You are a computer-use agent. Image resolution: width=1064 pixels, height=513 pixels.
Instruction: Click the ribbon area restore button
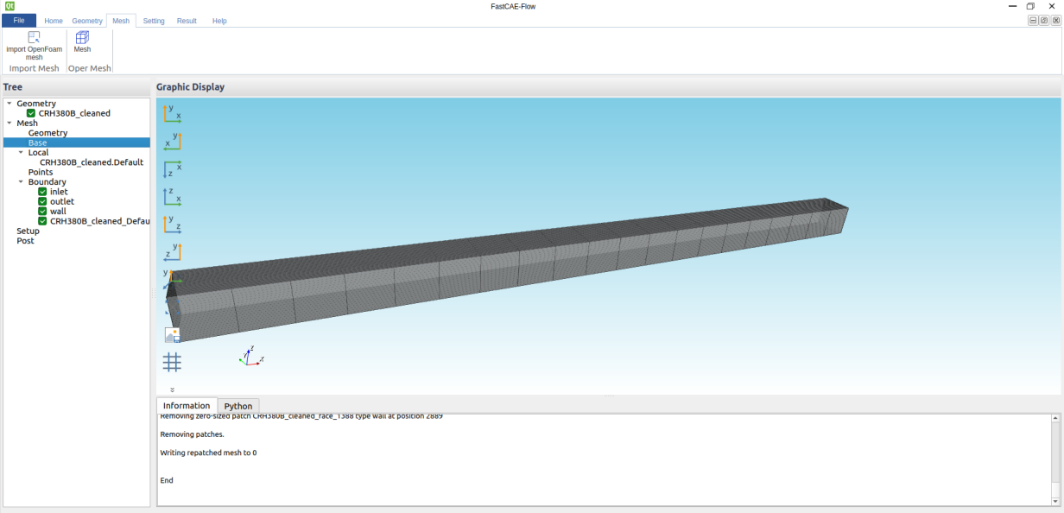click(x=1044, y=21)
